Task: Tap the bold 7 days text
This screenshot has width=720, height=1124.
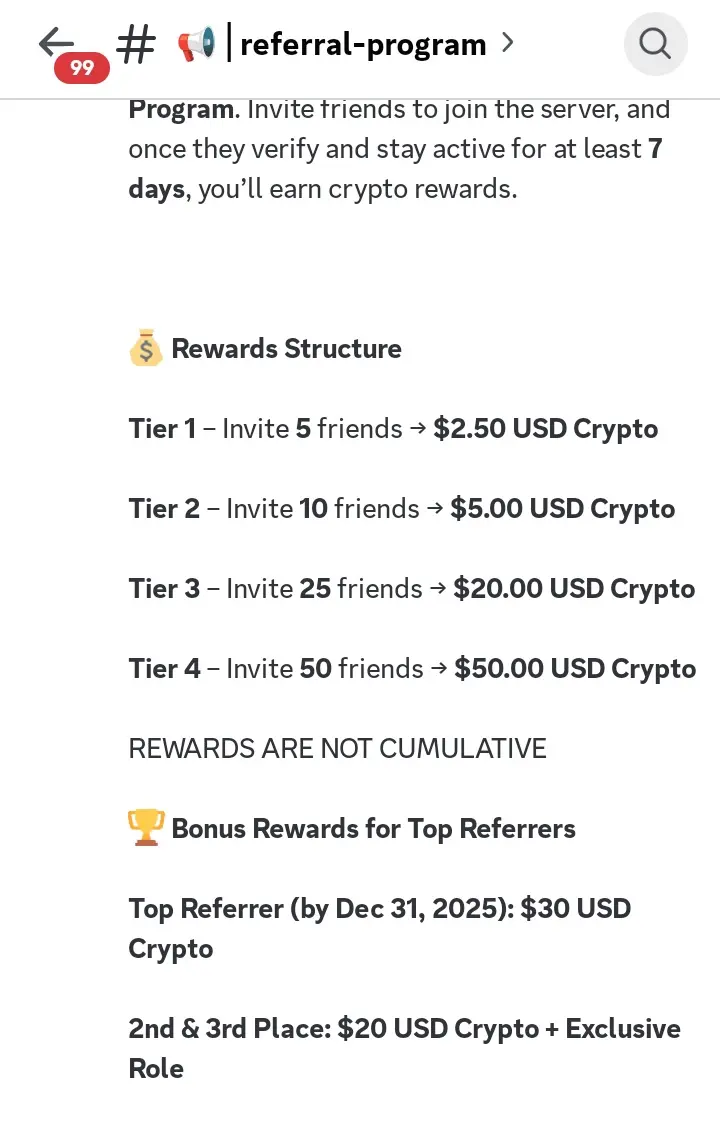Action: click(x=156, y=189)
